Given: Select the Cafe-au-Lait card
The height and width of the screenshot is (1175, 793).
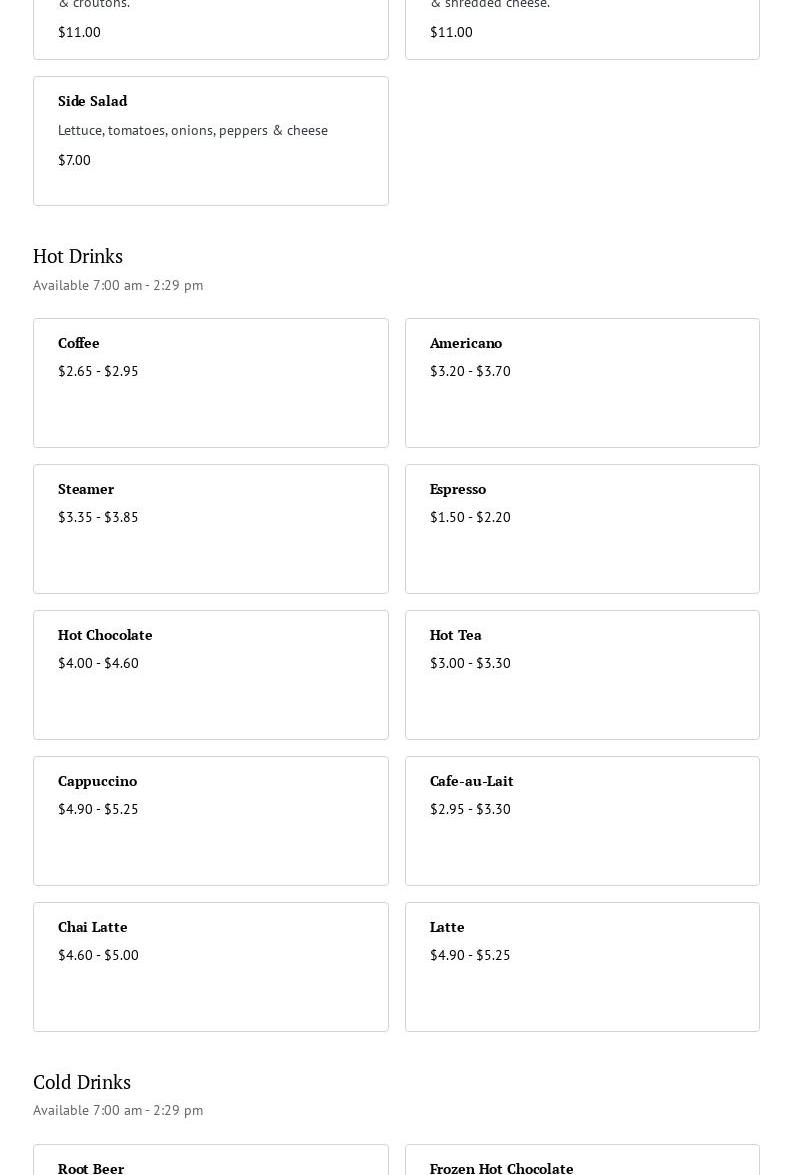Looking at the screenshot, I should click(x=582, y=820).
